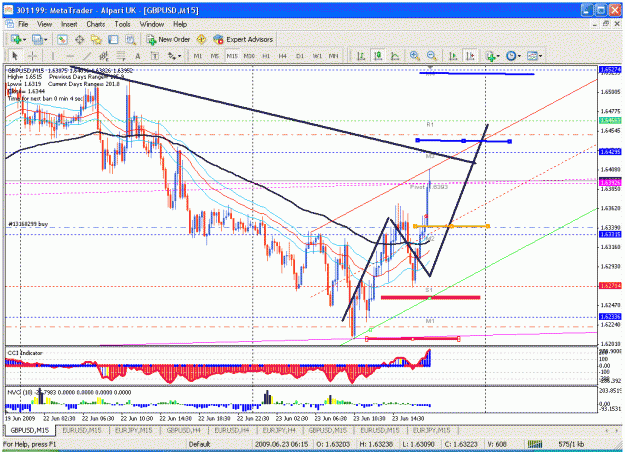Screen dimensions: 625x452
Task: Open the View menu
Action: click(x=45, y=24)
